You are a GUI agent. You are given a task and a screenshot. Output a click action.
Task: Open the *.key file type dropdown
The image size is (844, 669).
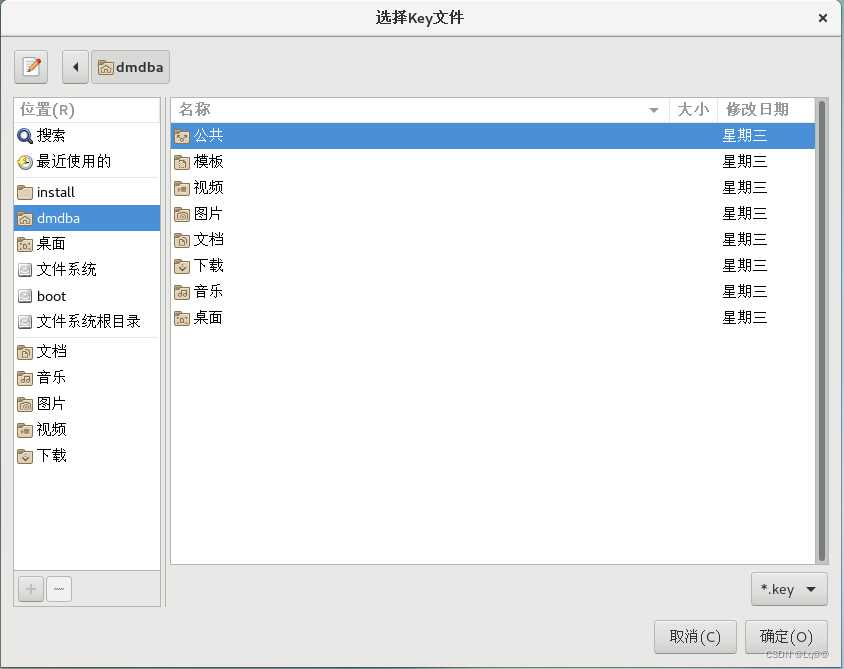tap(788, 589)
